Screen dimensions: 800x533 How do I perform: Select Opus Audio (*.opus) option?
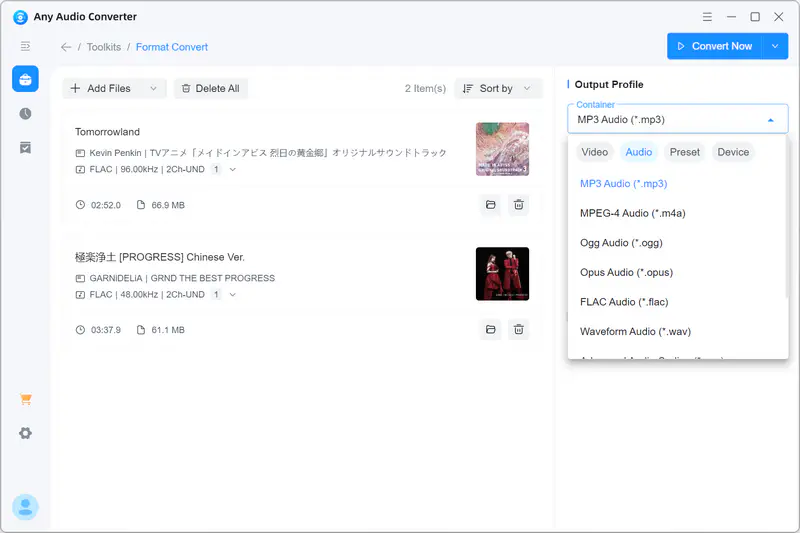(678, 272)
